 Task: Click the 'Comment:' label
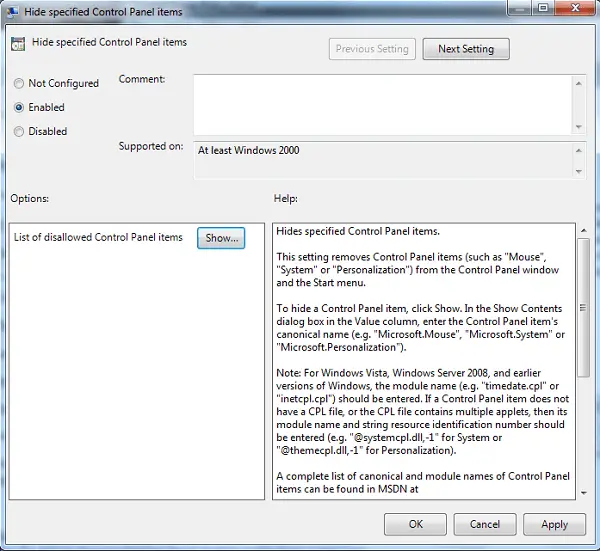click(x=142, y=79)
